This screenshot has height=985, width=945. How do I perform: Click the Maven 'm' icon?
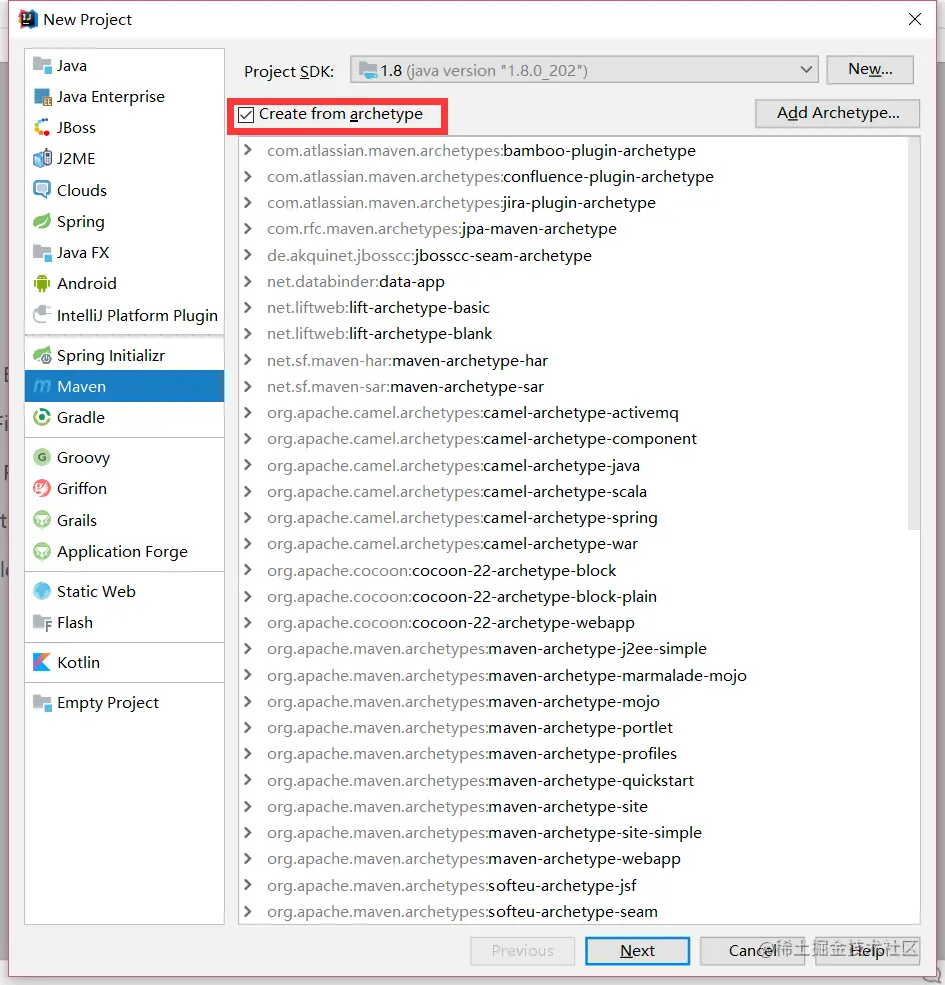tap(42, 386)
